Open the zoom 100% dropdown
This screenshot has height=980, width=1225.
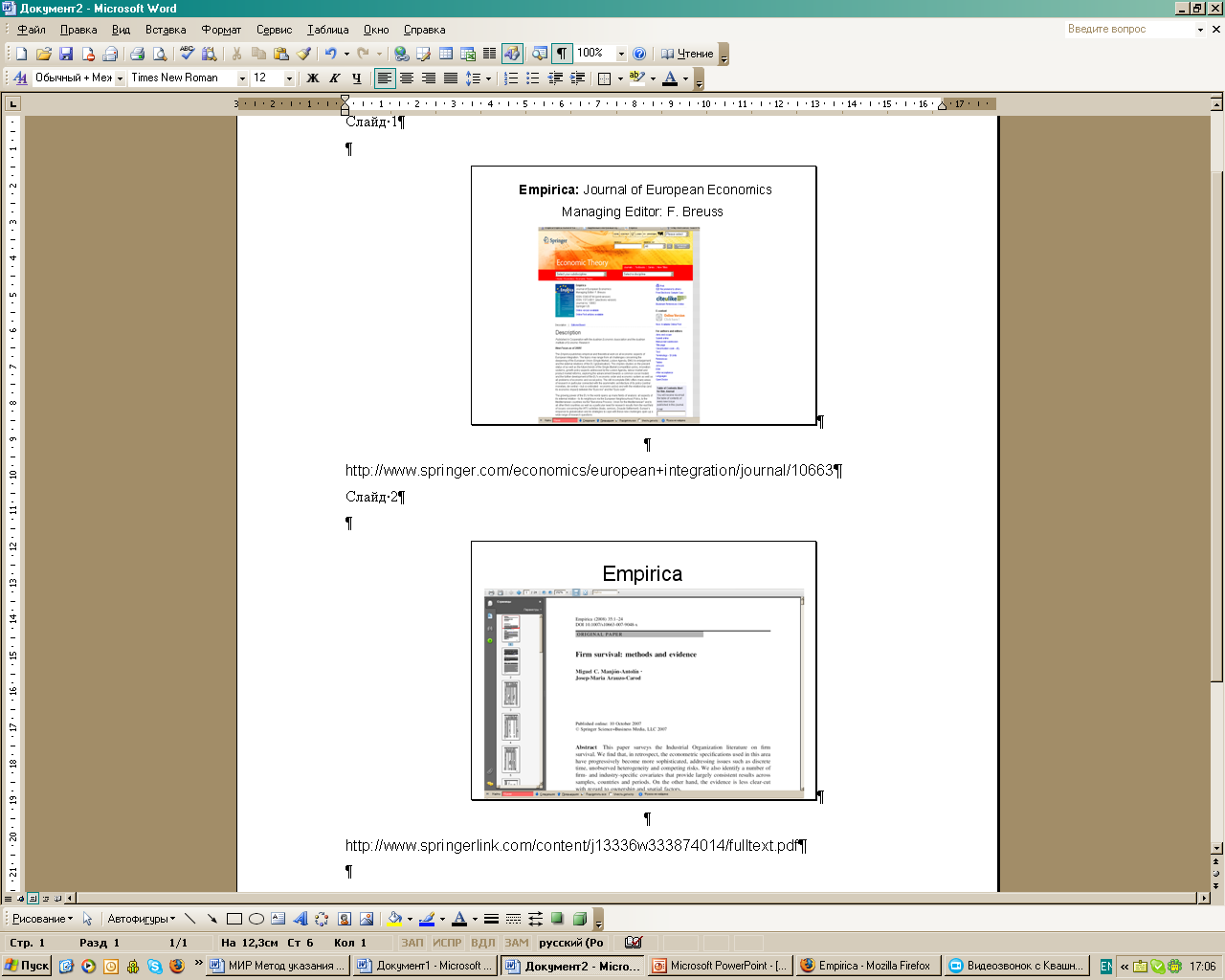(621, 54)
